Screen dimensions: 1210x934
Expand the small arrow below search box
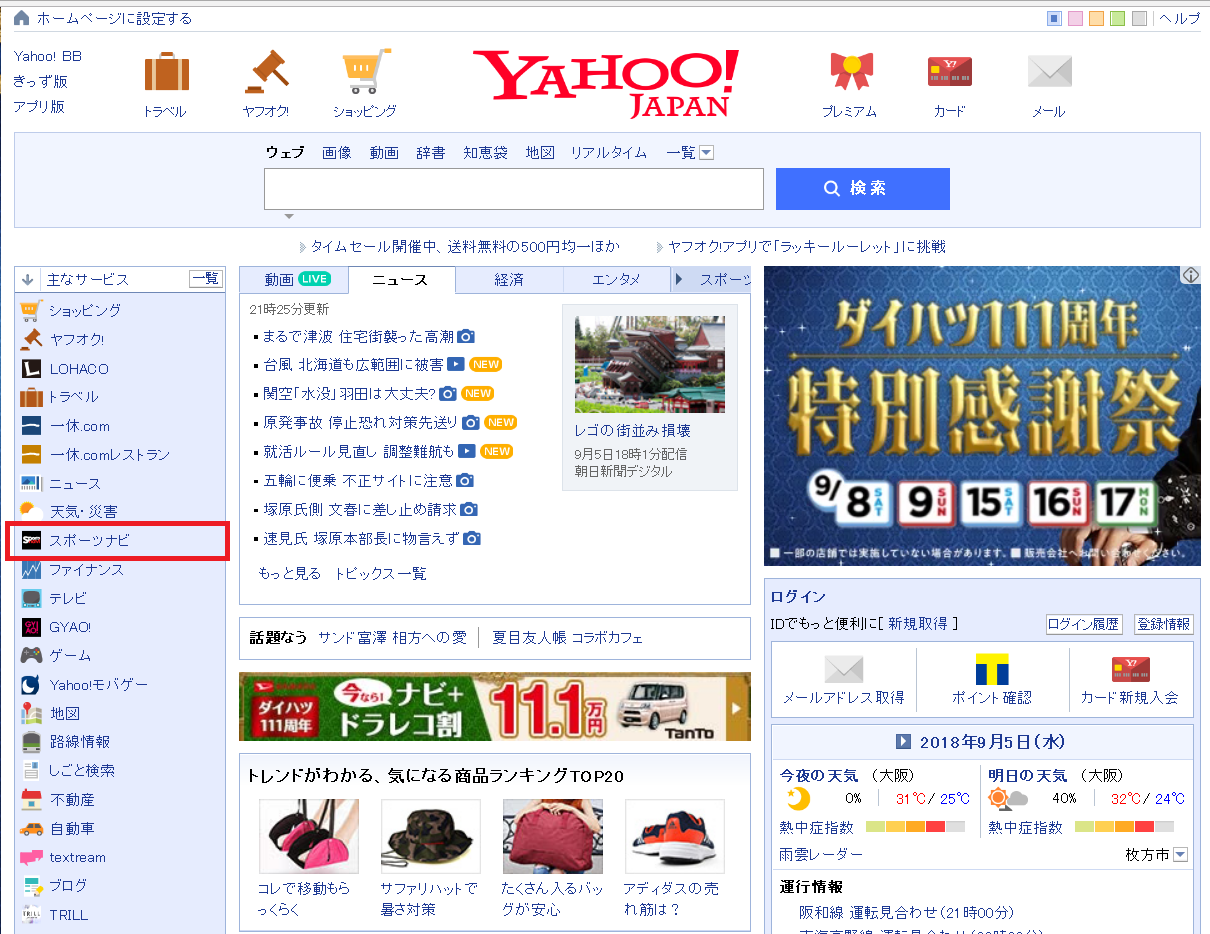coord(289,216)
